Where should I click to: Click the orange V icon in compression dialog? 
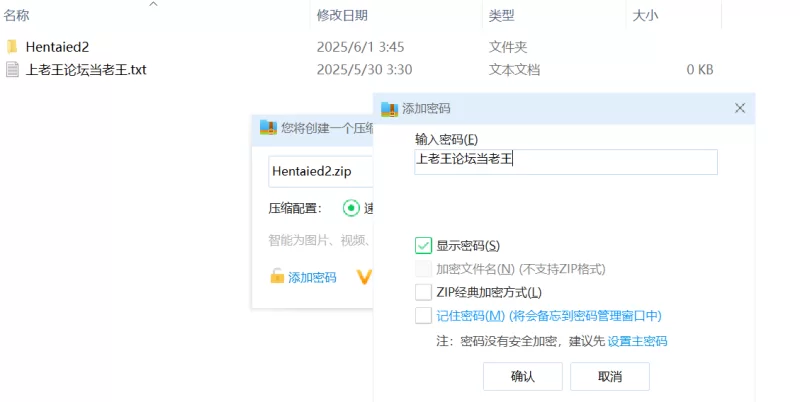(364, 277)
